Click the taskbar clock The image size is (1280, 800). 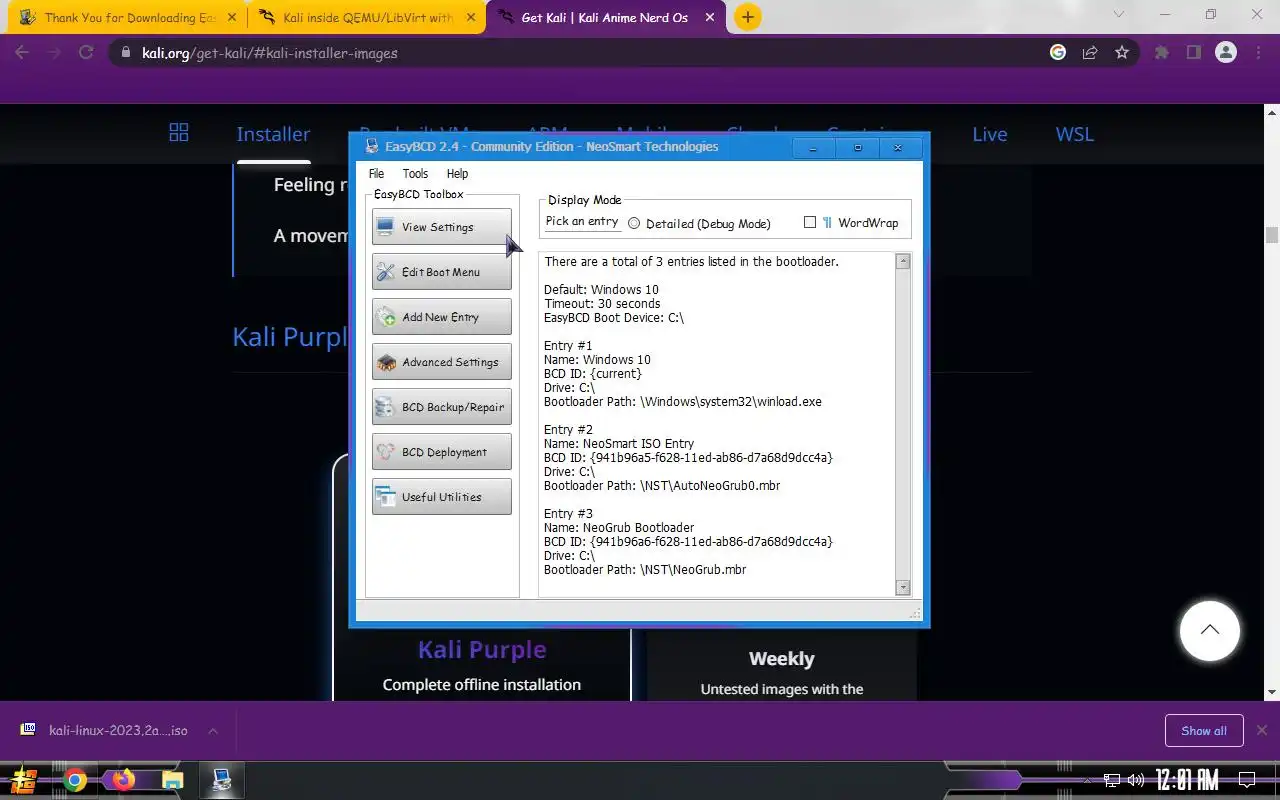pyautogui.click(x=1186, y=780)
